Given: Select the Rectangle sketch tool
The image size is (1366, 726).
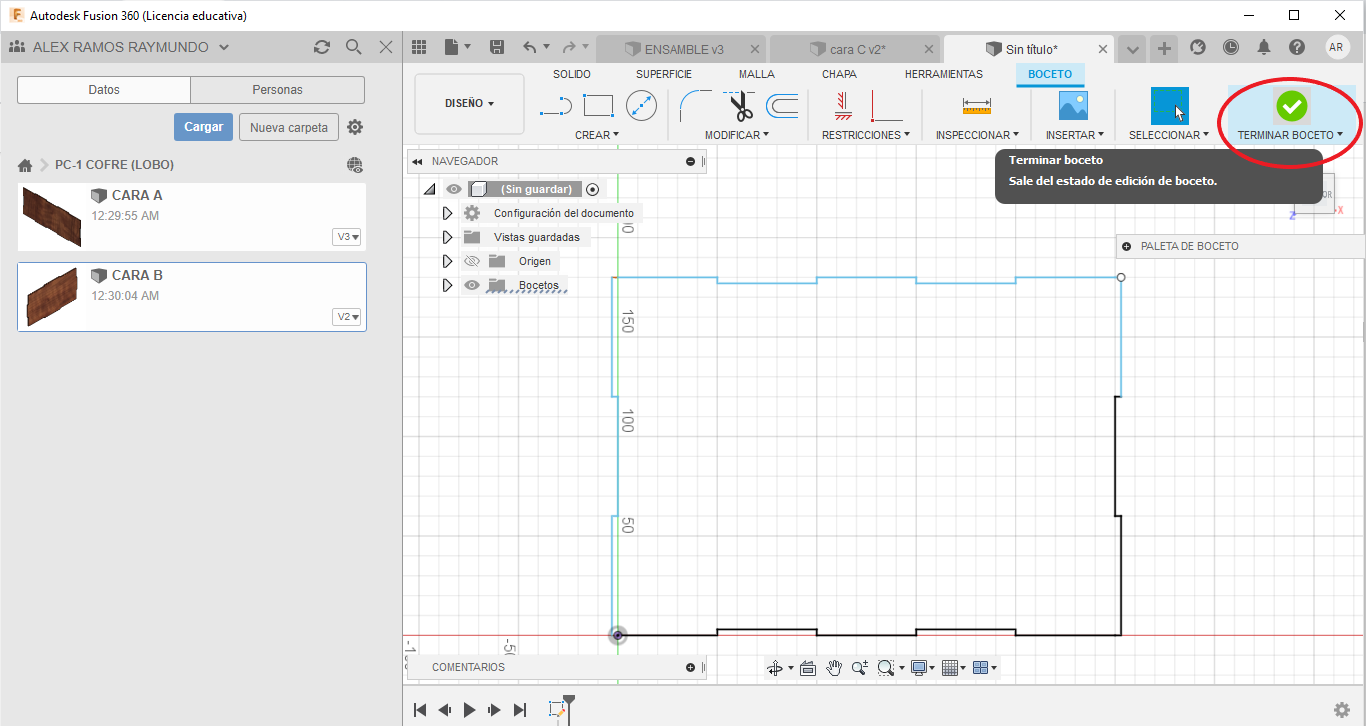Looking at the screenshot, I should point(598,105).
